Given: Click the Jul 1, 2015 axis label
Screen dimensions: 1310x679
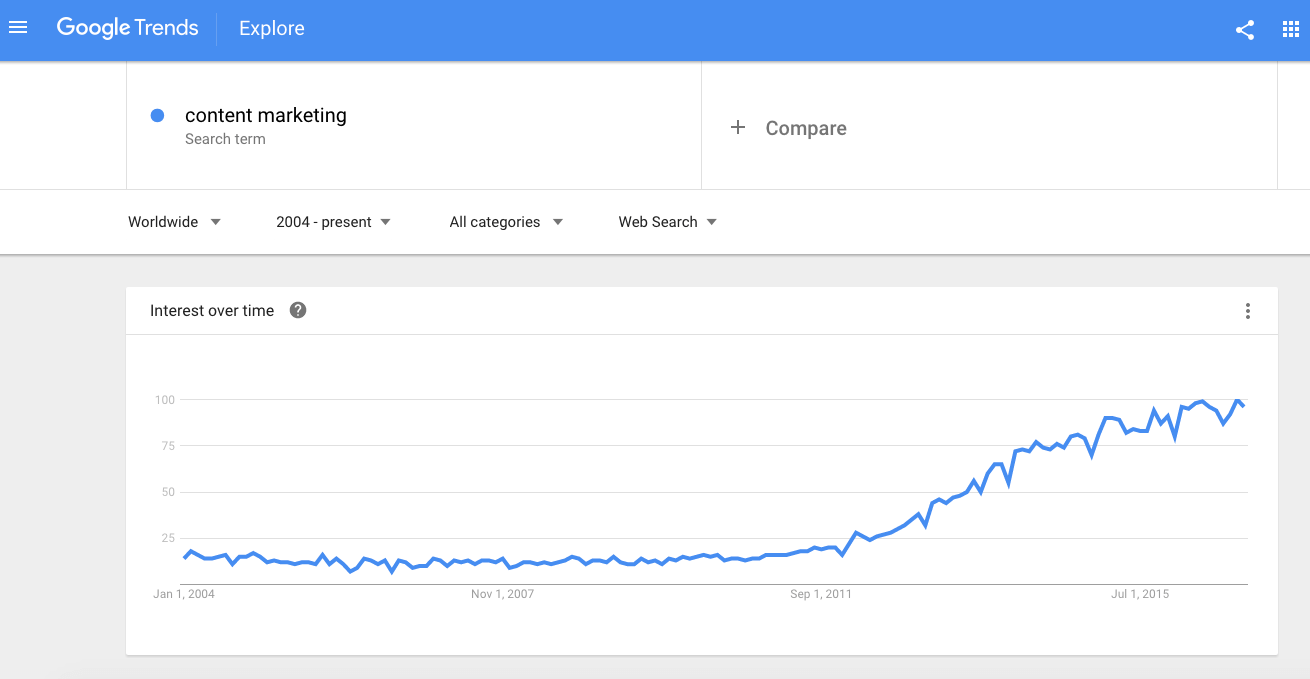Looking at the screenshot, I should coord(1140,594).
